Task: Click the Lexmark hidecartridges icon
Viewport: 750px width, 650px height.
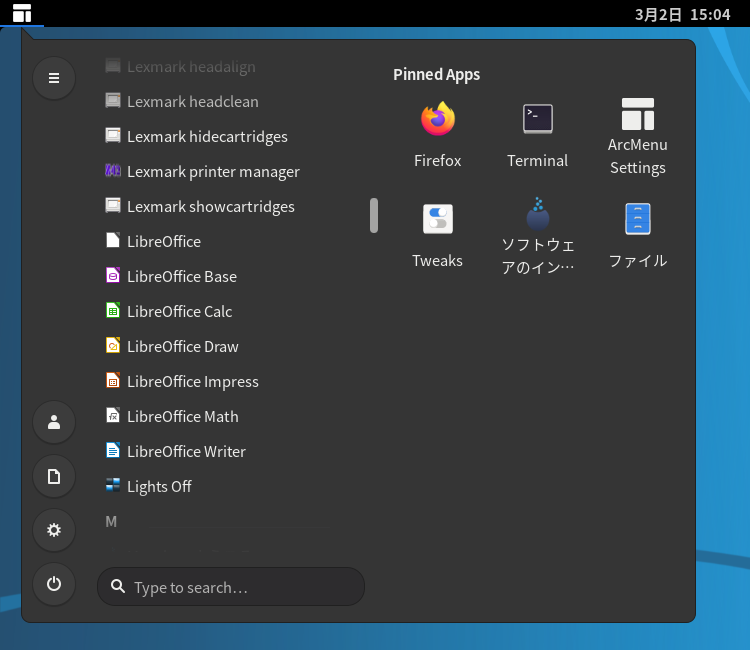Action: [x=113, y=136]
